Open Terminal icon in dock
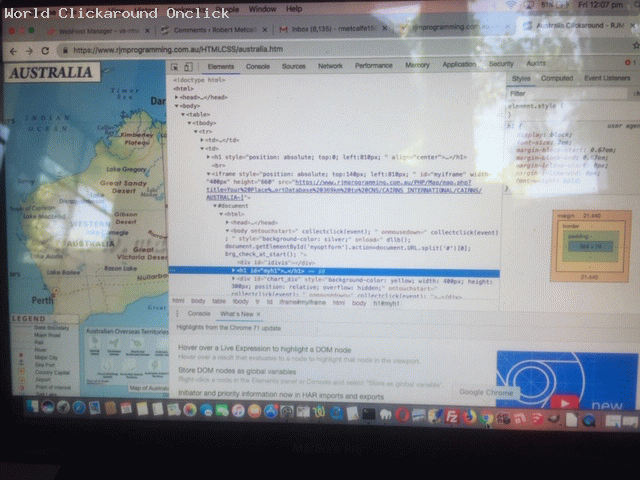 (369, 414)
